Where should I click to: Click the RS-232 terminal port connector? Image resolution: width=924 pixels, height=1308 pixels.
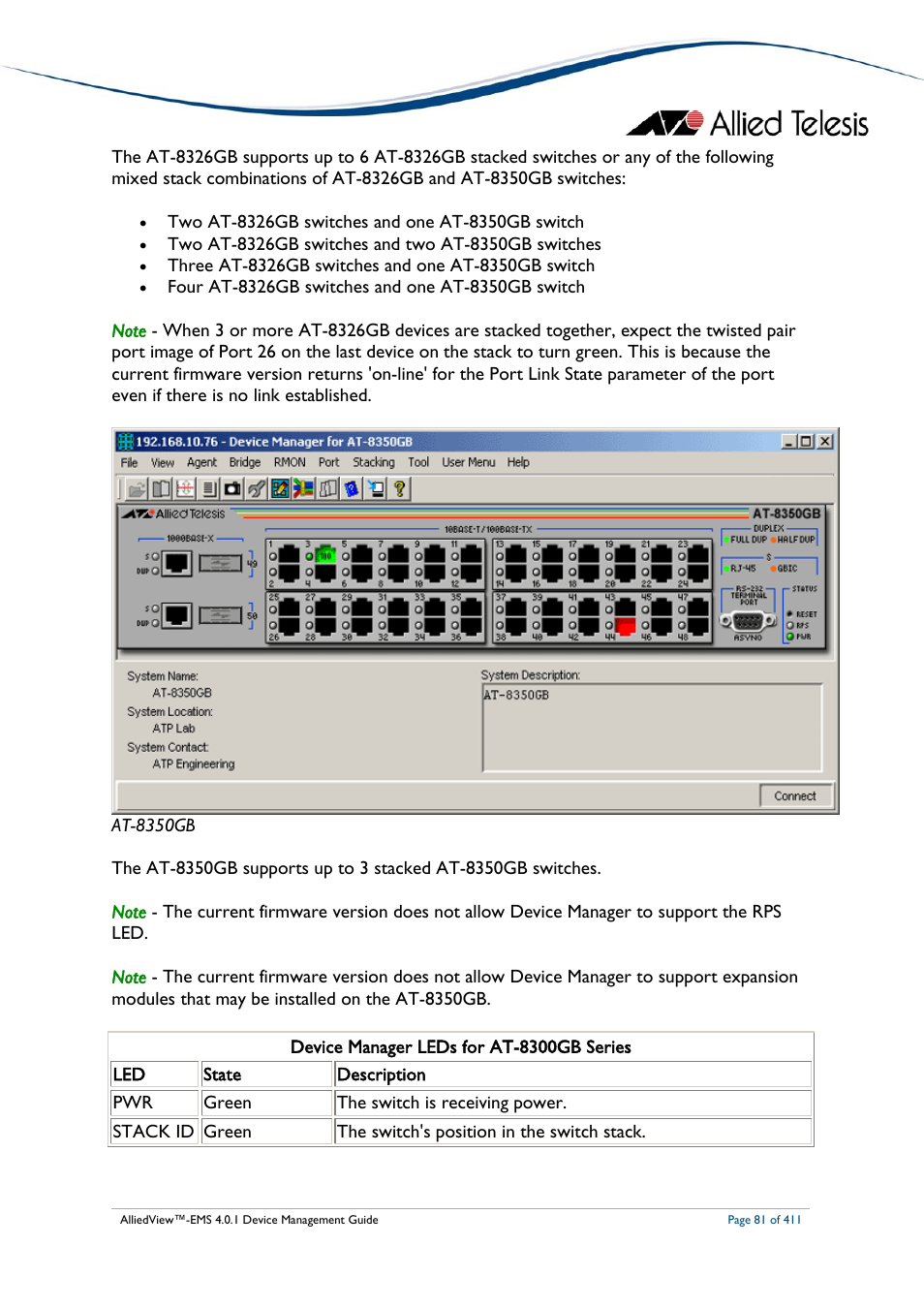748,622
